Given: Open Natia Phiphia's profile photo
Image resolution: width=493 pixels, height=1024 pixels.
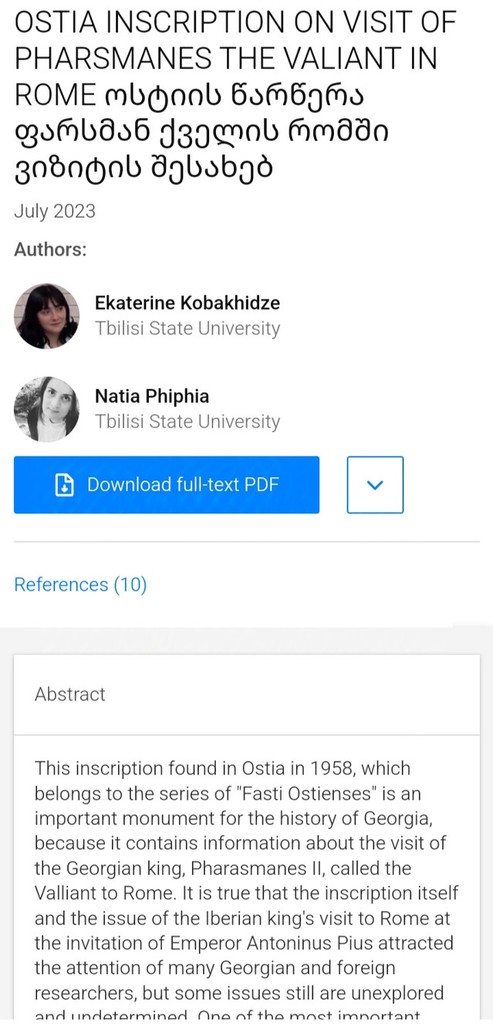Looking at the screenshot, I should coord(47,409).
